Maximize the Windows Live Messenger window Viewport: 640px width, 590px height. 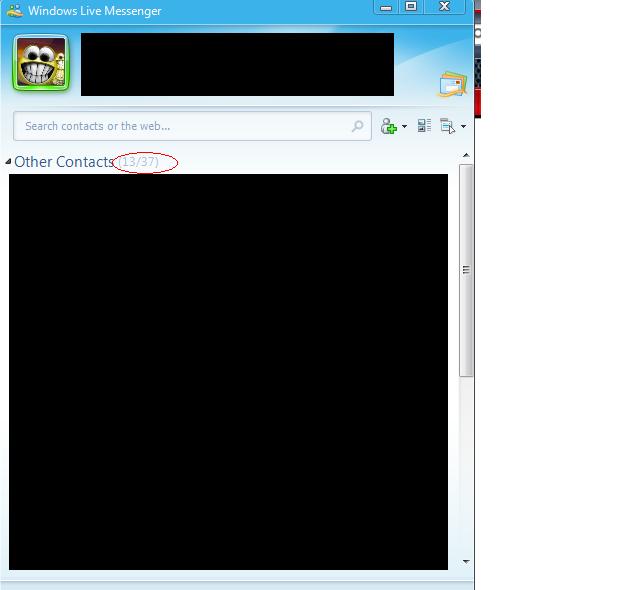pyautogui.click(x=411, y=7)
